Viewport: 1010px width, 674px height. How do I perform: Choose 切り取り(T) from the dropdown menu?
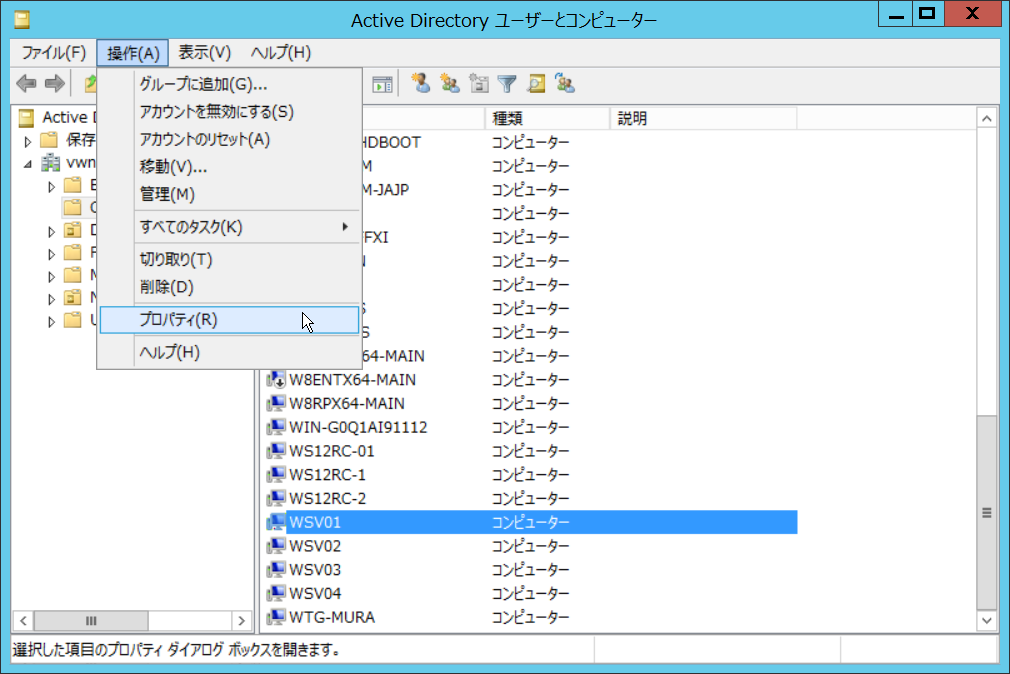point(229,260)
